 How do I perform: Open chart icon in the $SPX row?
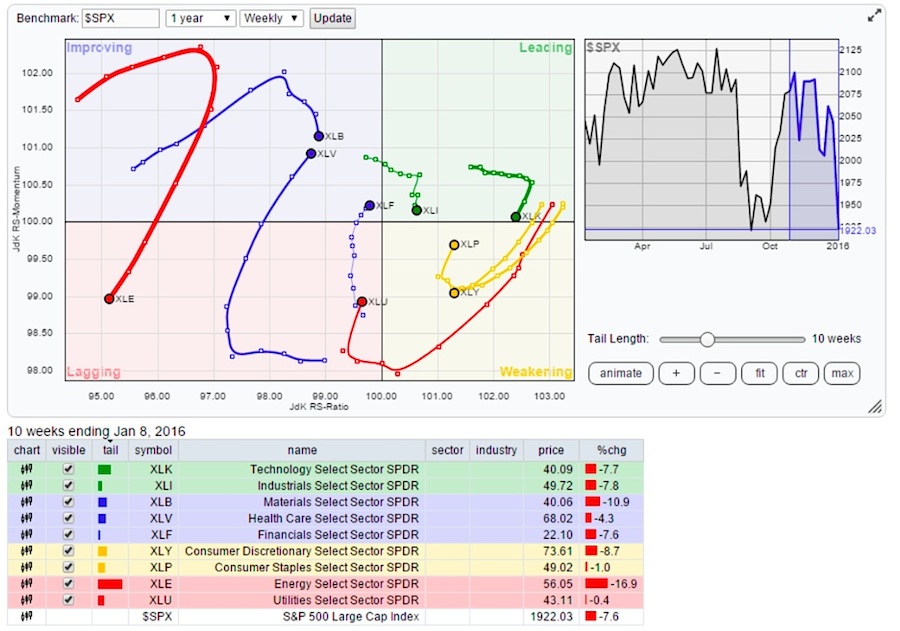click(26, 617)
